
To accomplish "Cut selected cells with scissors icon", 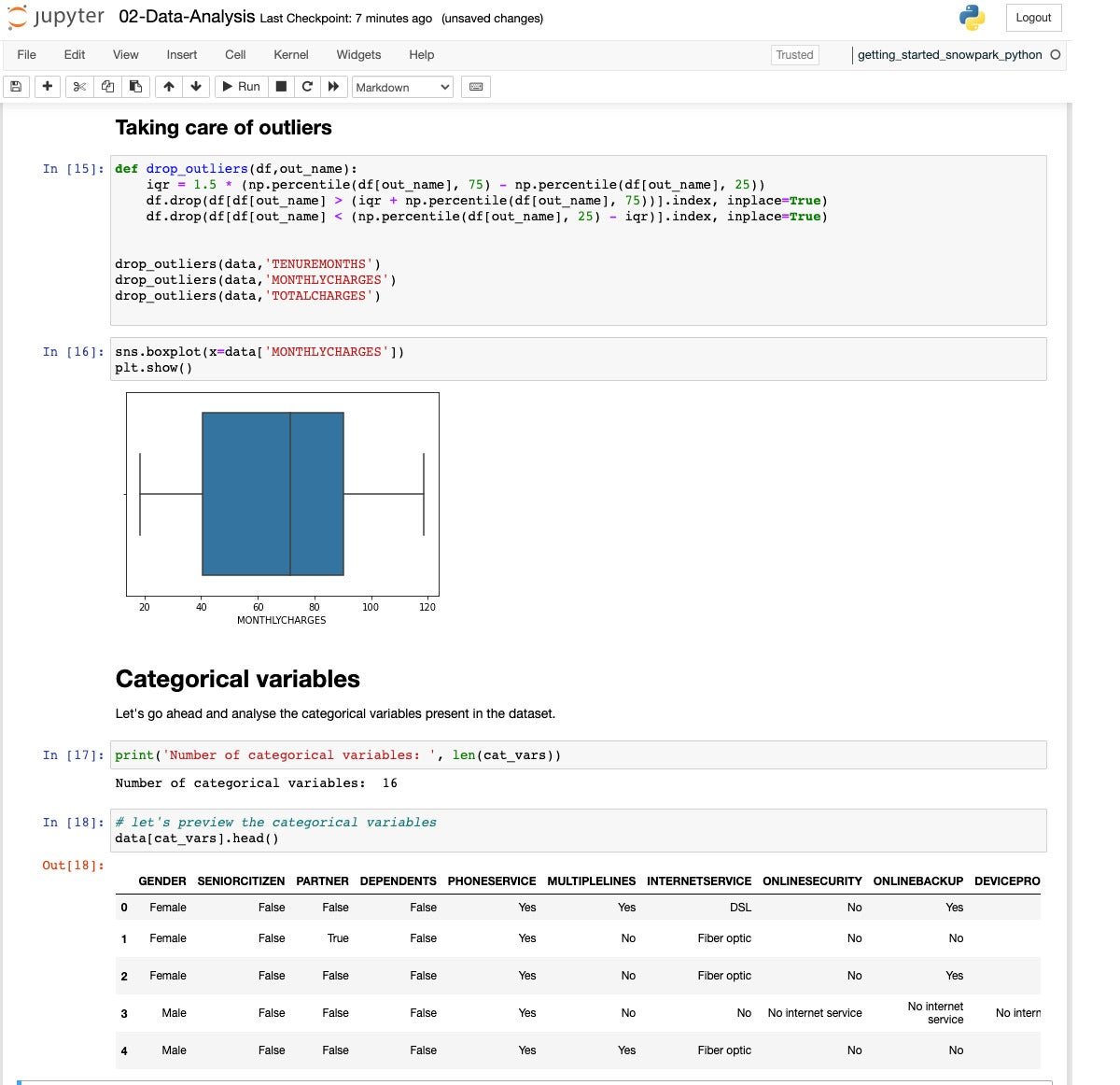I will (x=79, y=87).
